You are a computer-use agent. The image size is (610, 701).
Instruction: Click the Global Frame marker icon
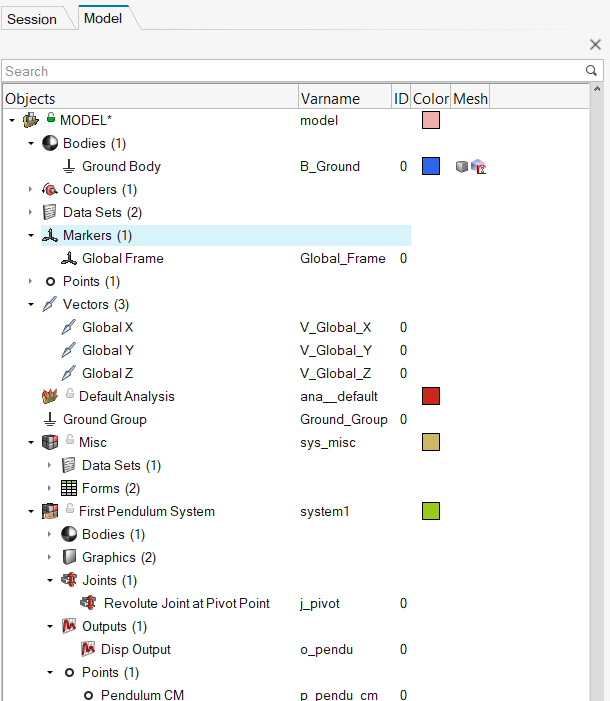tap(69, 259)
